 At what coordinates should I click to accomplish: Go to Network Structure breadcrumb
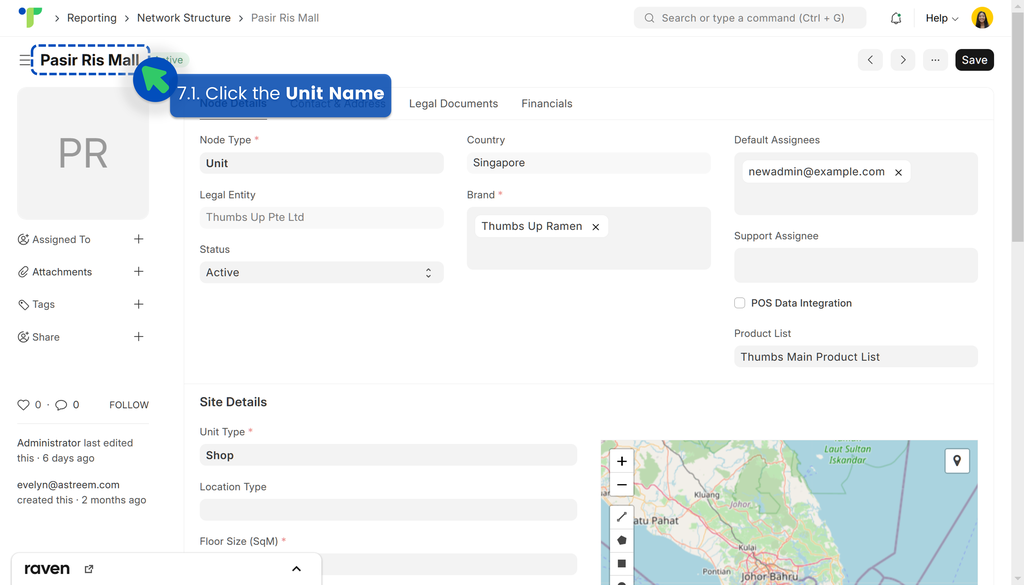point(184,18)
